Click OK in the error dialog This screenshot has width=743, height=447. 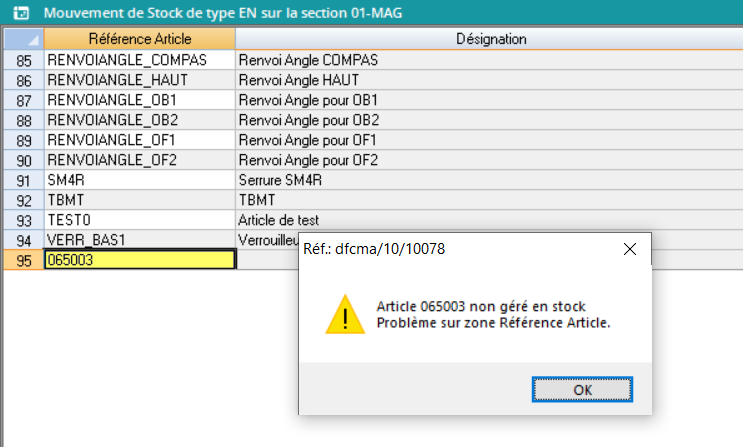coord(582,389)
